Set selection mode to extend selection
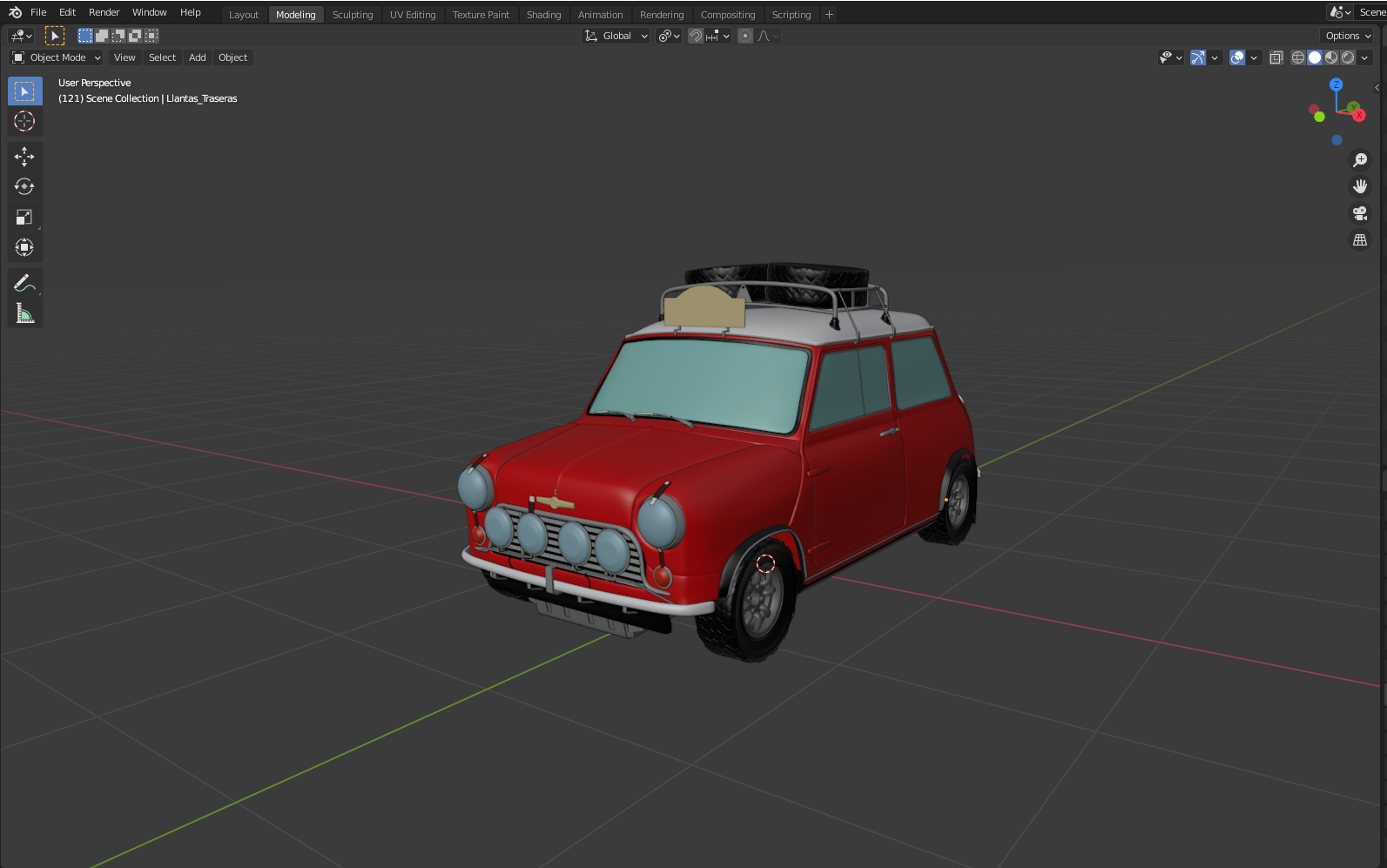 [x=102, y=36]
